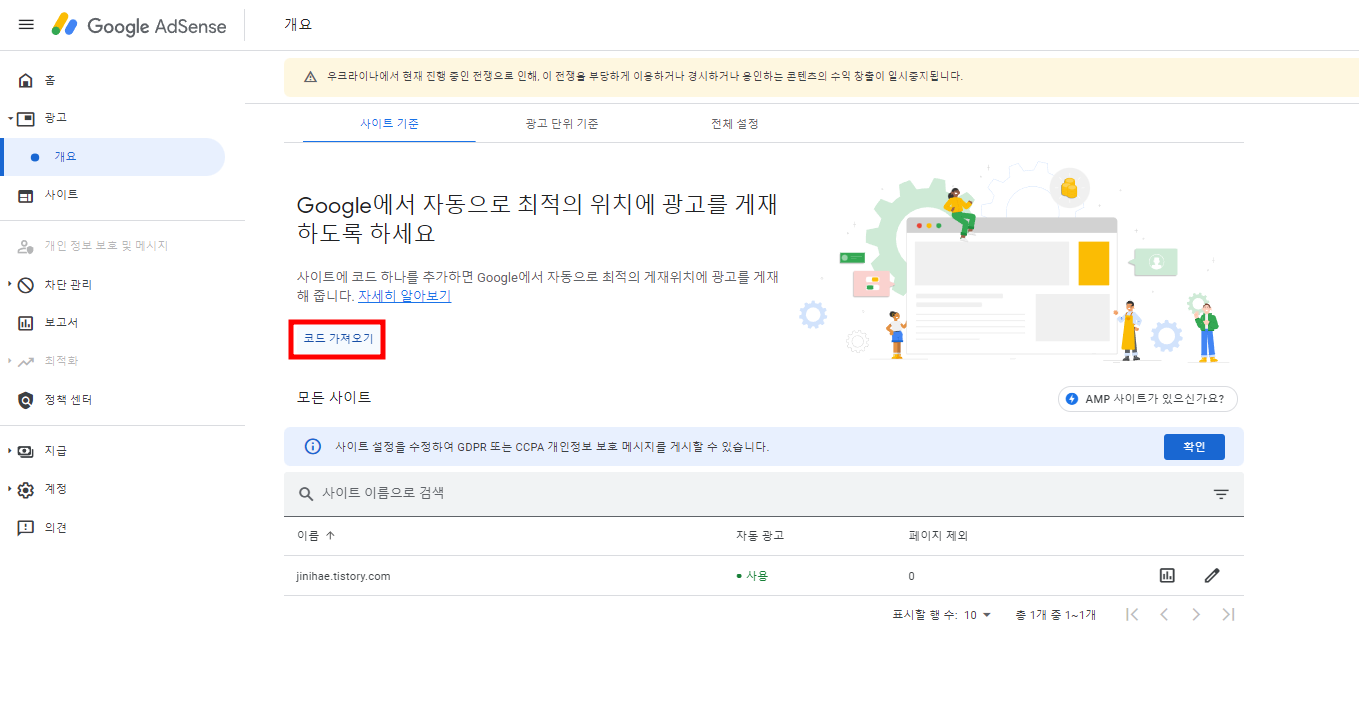Go to last page pagination icon
The width and height of the screenshot is (1359, 703).
pyautogui.click(x=1229, y=614)
